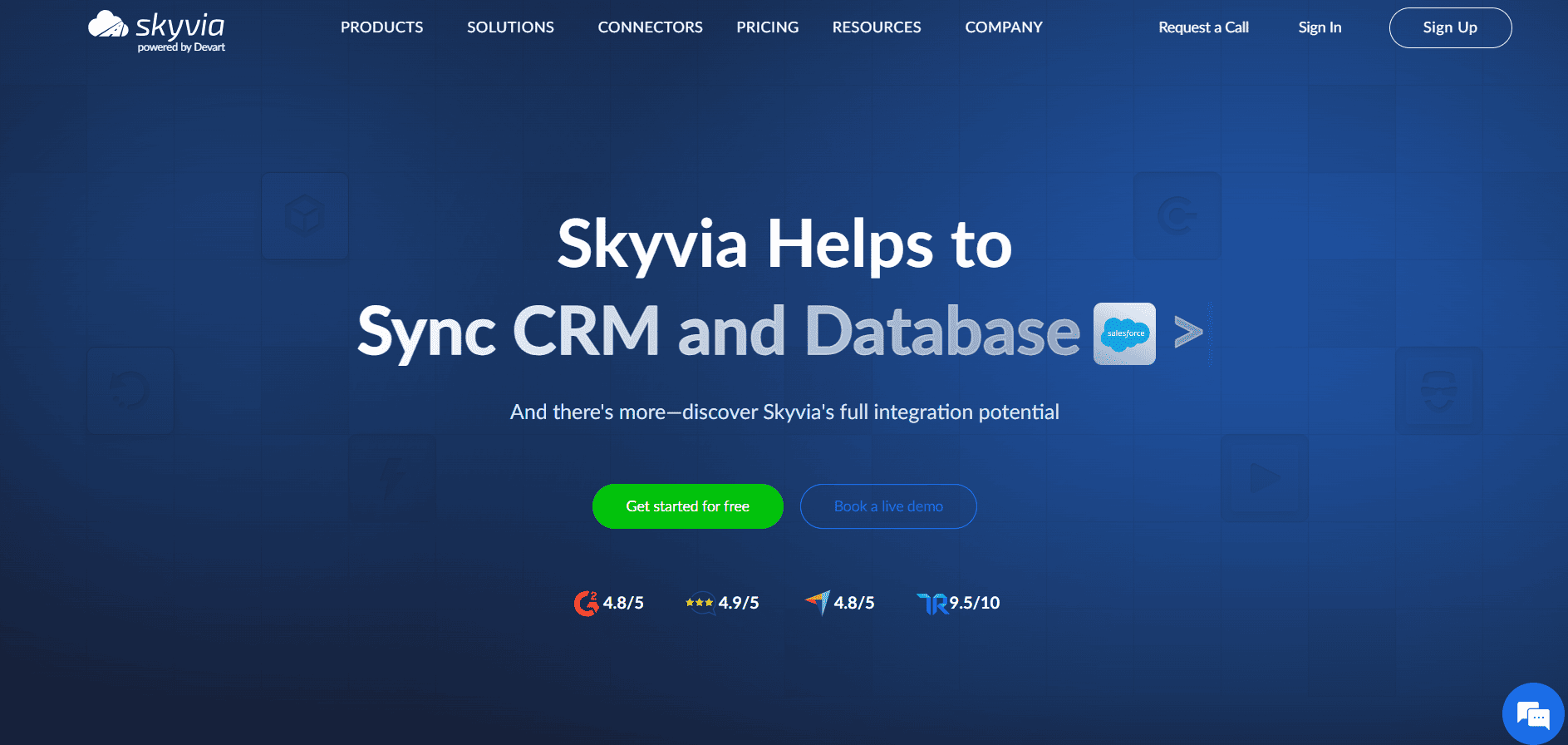Click the Salesforce logo tile in the headline
Screen dimensions: 1568x745
click(1124, 333)
